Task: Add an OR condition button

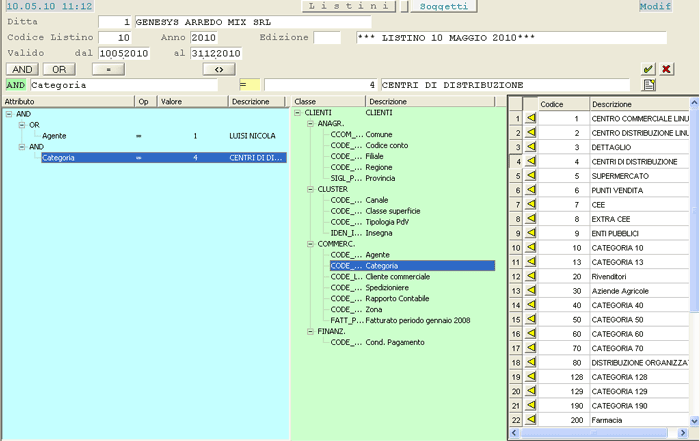Action: point(59,69)
